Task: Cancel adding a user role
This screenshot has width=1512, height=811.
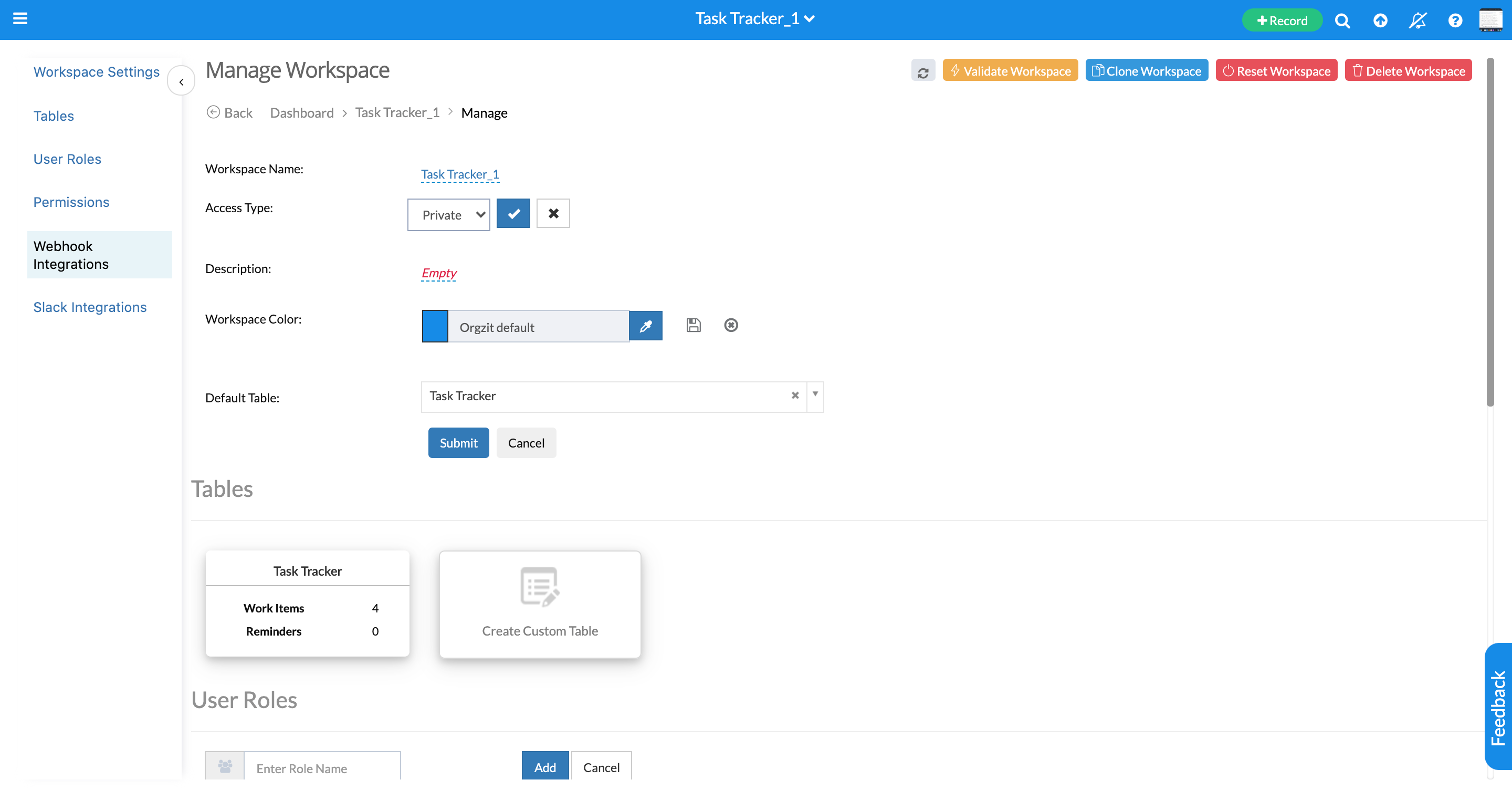Action: tap(601, 766)
